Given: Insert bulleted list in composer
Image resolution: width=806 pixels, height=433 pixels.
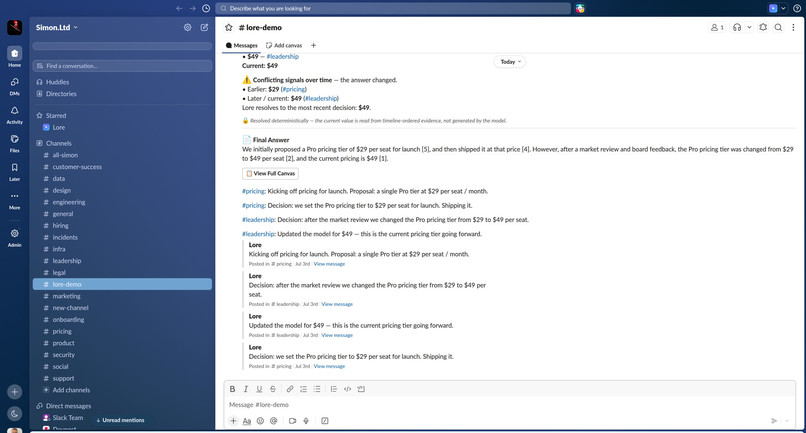Looking at the screenshot, I should click(x=317, y=389).
